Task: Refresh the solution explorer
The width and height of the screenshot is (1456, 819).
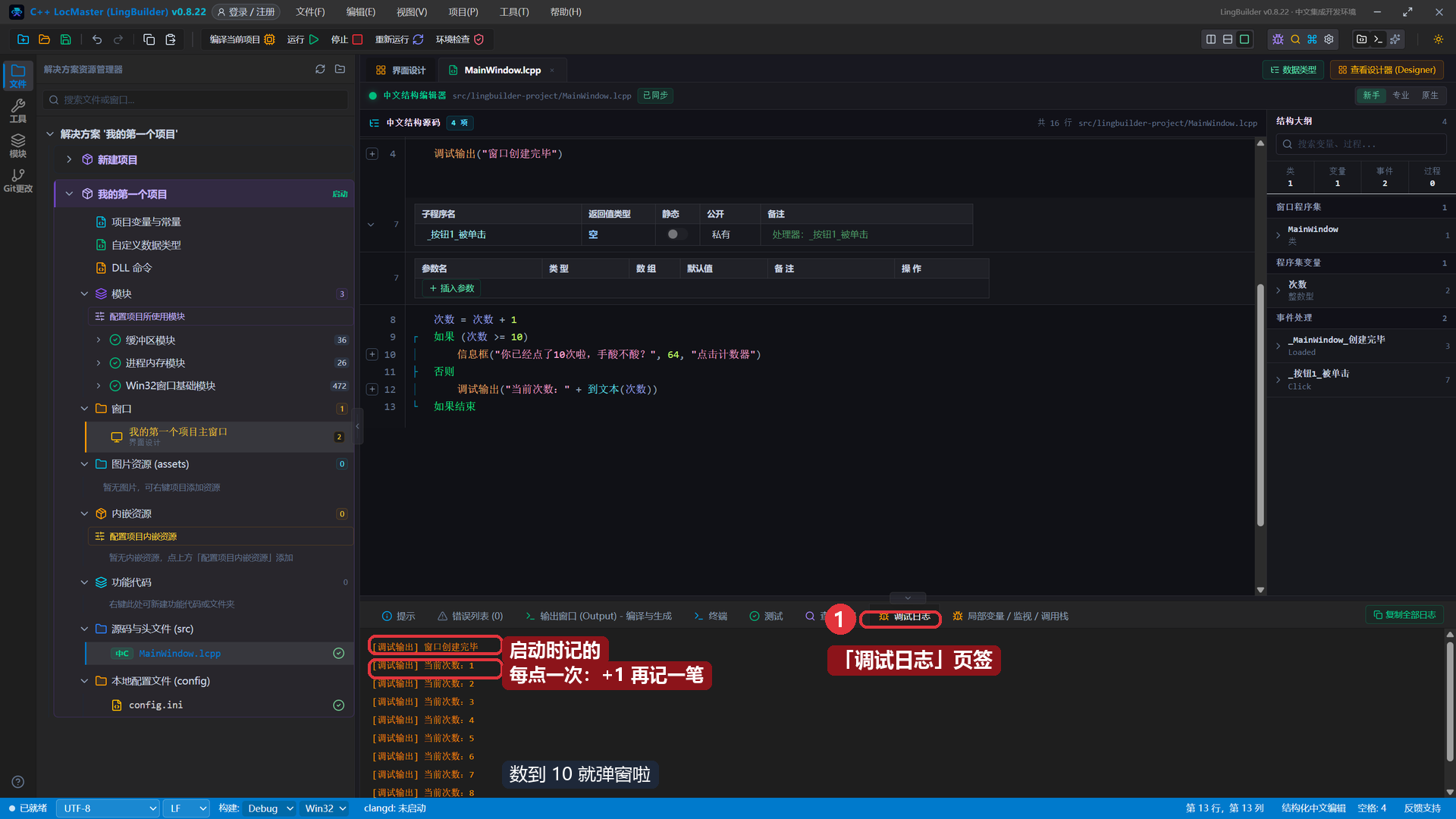Action: pyautogui.click(x=320, y=69)
